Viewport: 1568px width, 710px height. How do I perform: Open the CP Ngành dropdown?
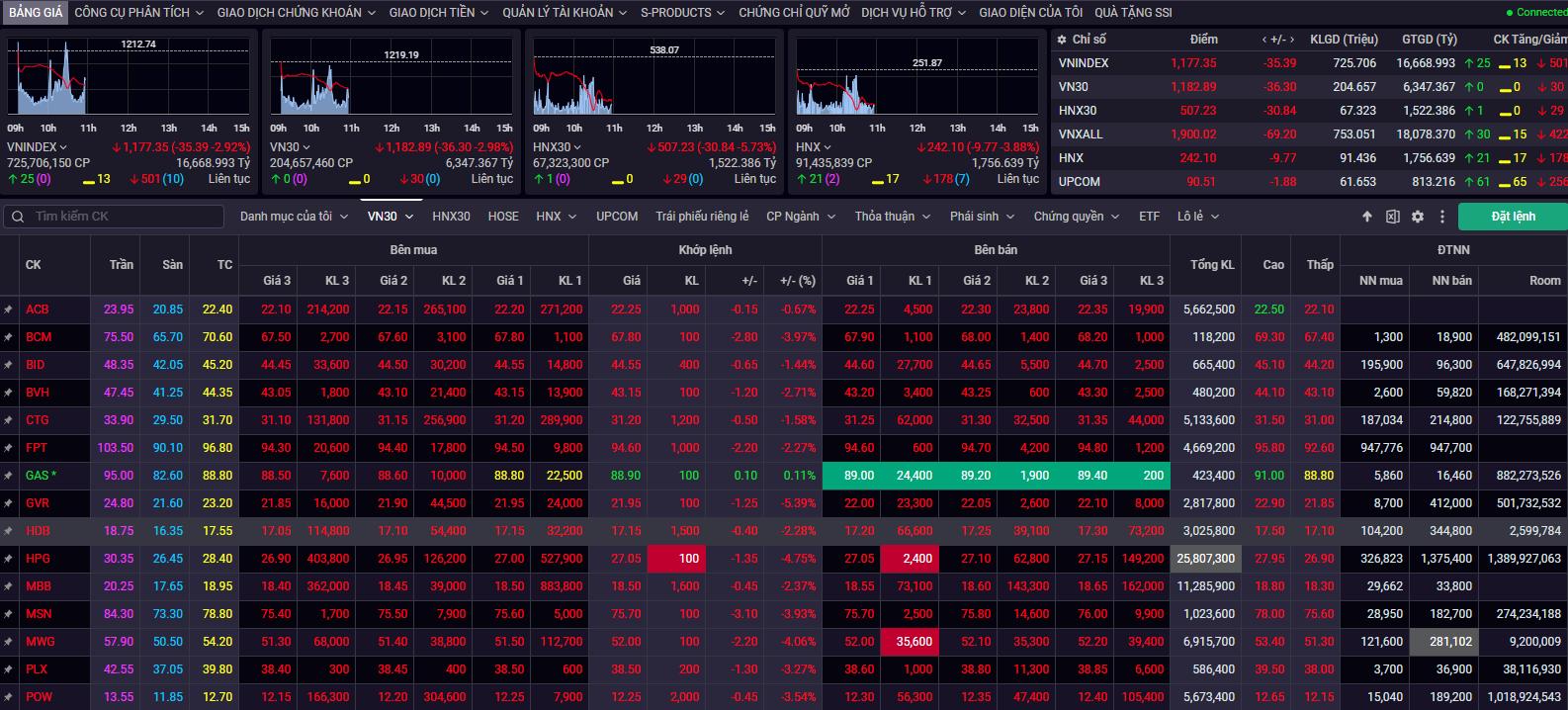pos(800,217)
